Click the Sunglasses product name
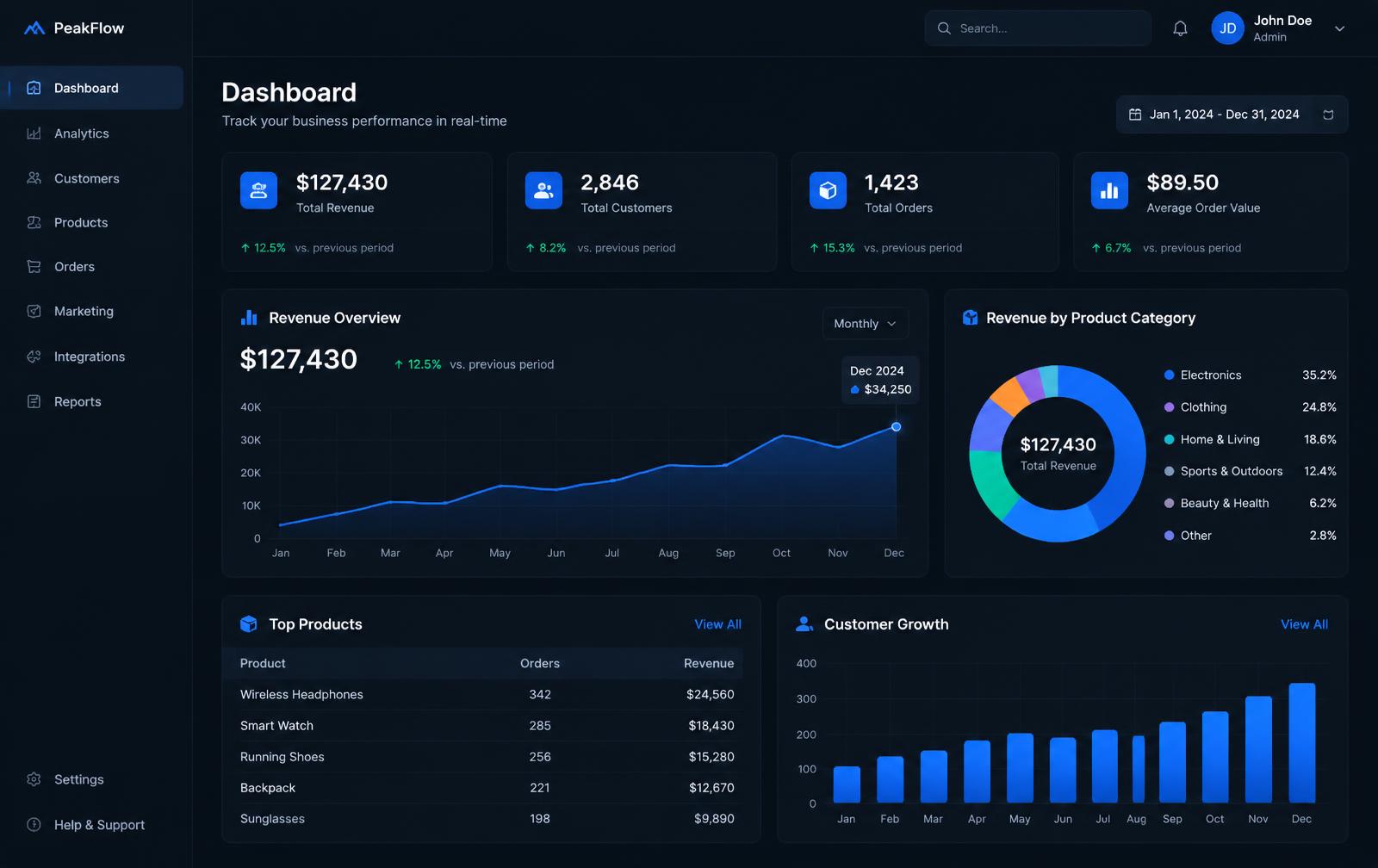Viewport: 1378px width, 868px height. 272,819
